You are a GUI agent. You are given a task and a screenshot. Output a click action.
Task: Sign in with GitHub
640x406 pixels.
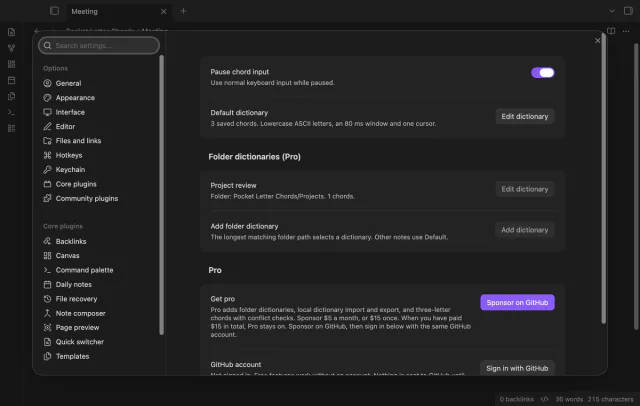(x=517, y=368)
